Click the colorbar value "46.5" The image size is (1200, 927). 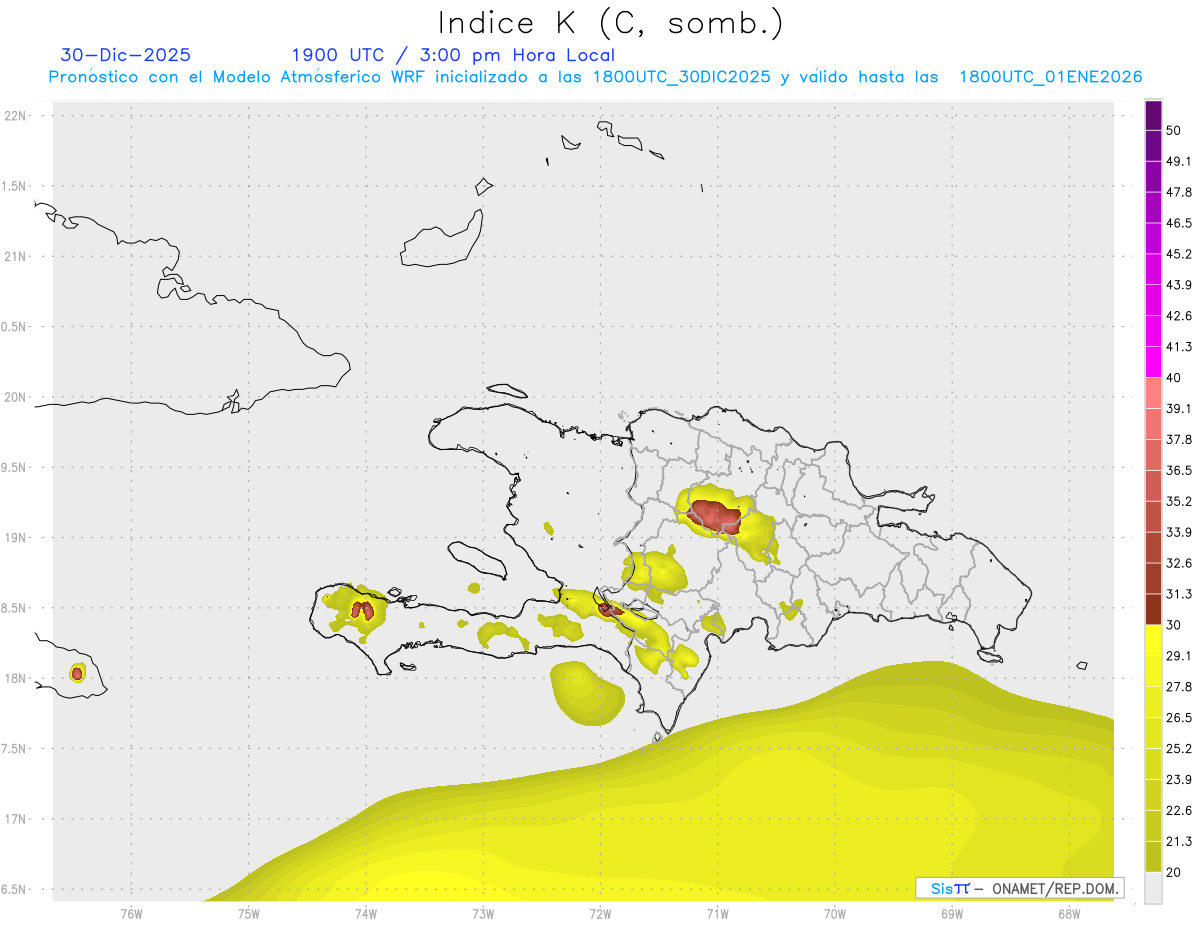click(x=1179, y=224)
